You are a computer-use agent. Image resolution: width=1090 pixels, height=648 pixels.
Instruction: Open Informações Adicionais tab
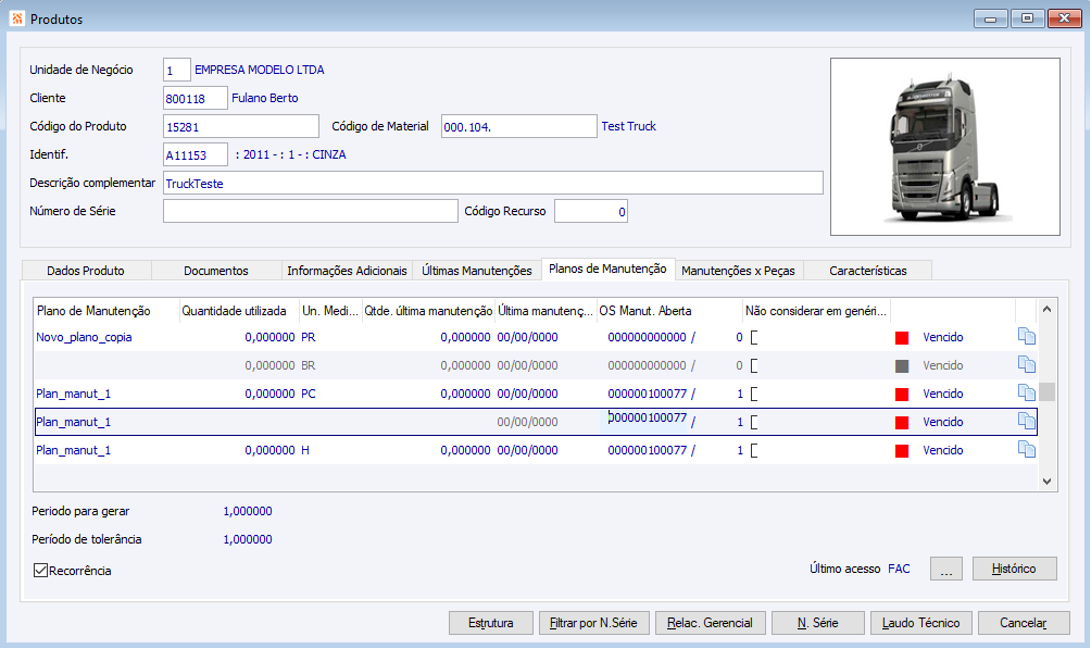347,270
